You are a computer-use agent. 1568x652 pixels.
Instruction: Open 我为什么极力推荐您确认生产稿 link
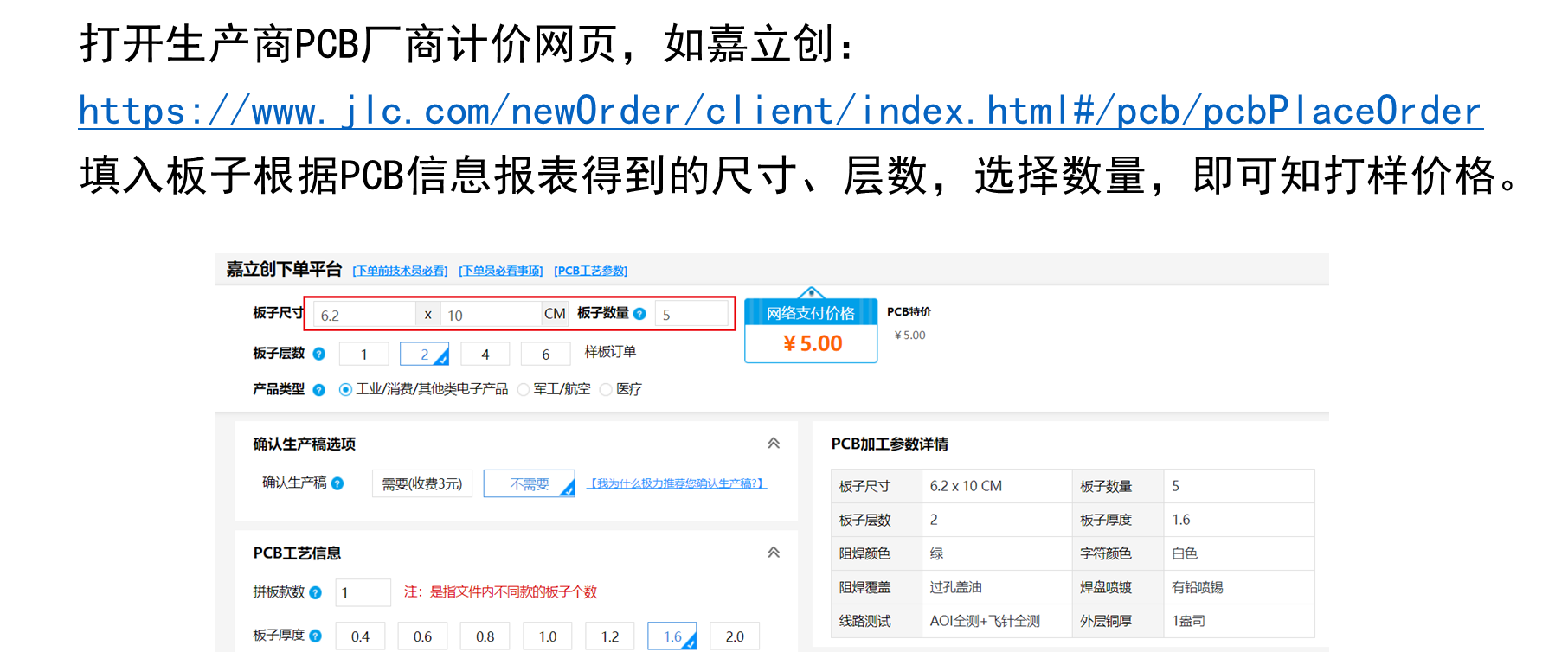[677, 483]
